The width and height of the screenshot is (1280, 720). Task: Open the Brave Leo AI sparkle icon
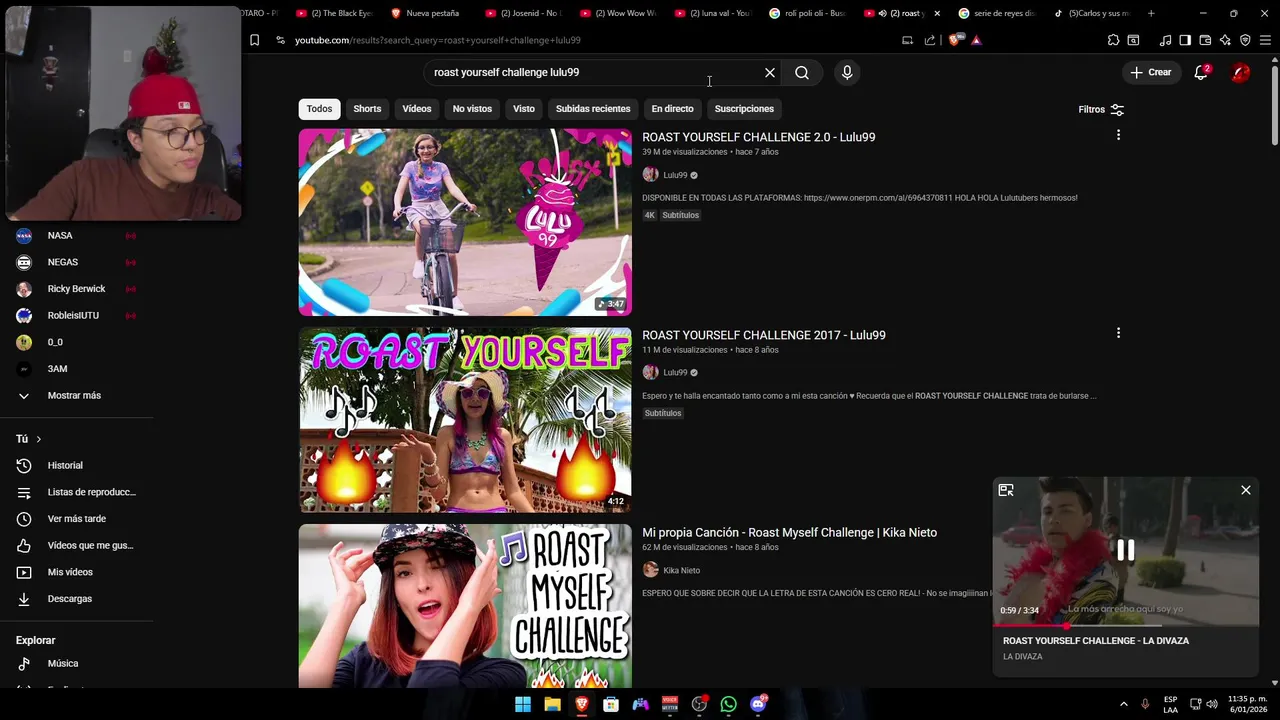1225,40
